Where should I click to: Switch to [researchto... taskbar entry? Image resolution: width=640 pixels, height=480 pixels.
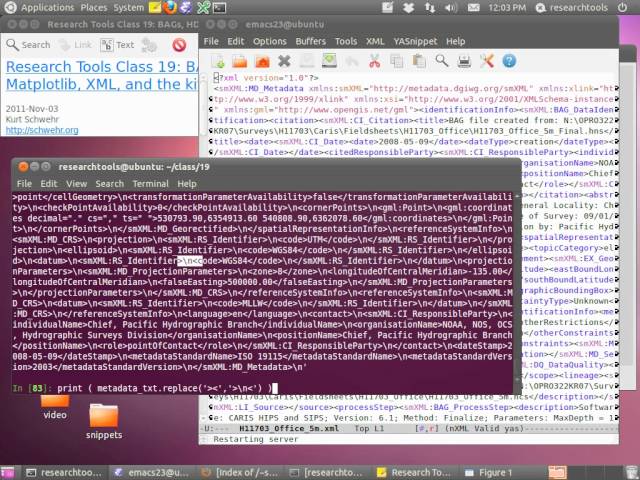[327, 472]
